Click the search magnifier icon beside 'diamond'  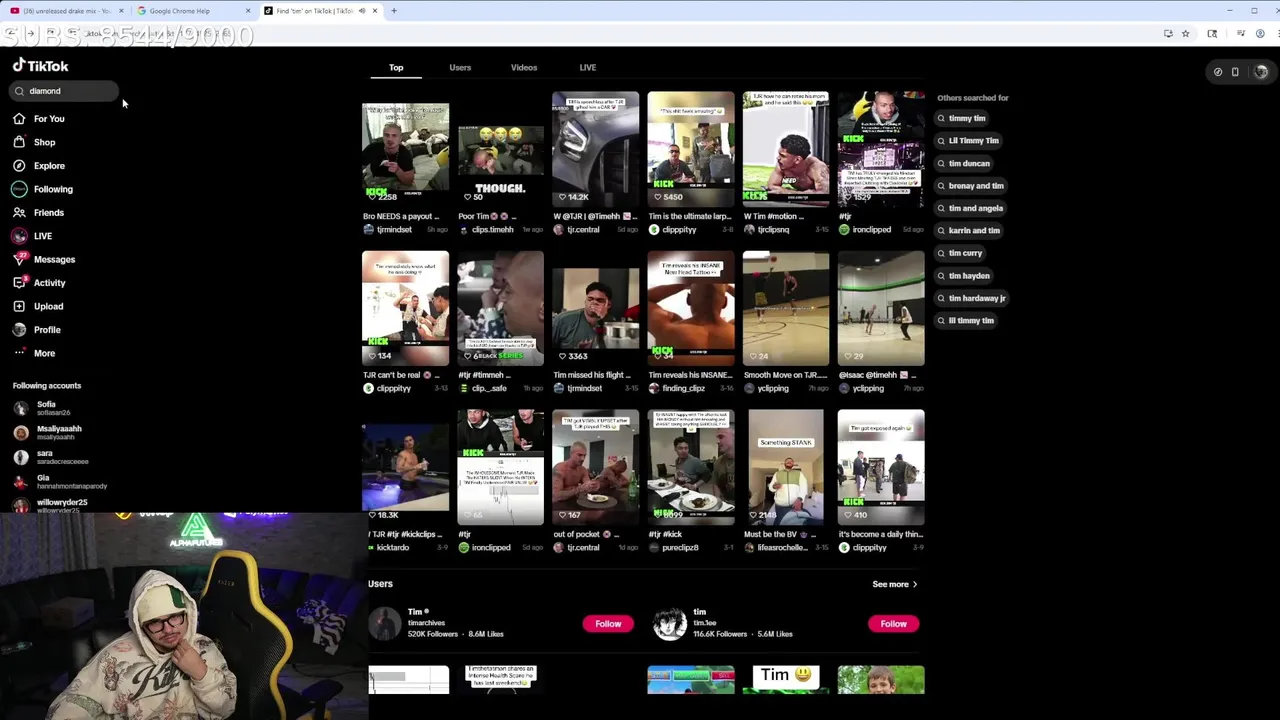tap(19, 91)
